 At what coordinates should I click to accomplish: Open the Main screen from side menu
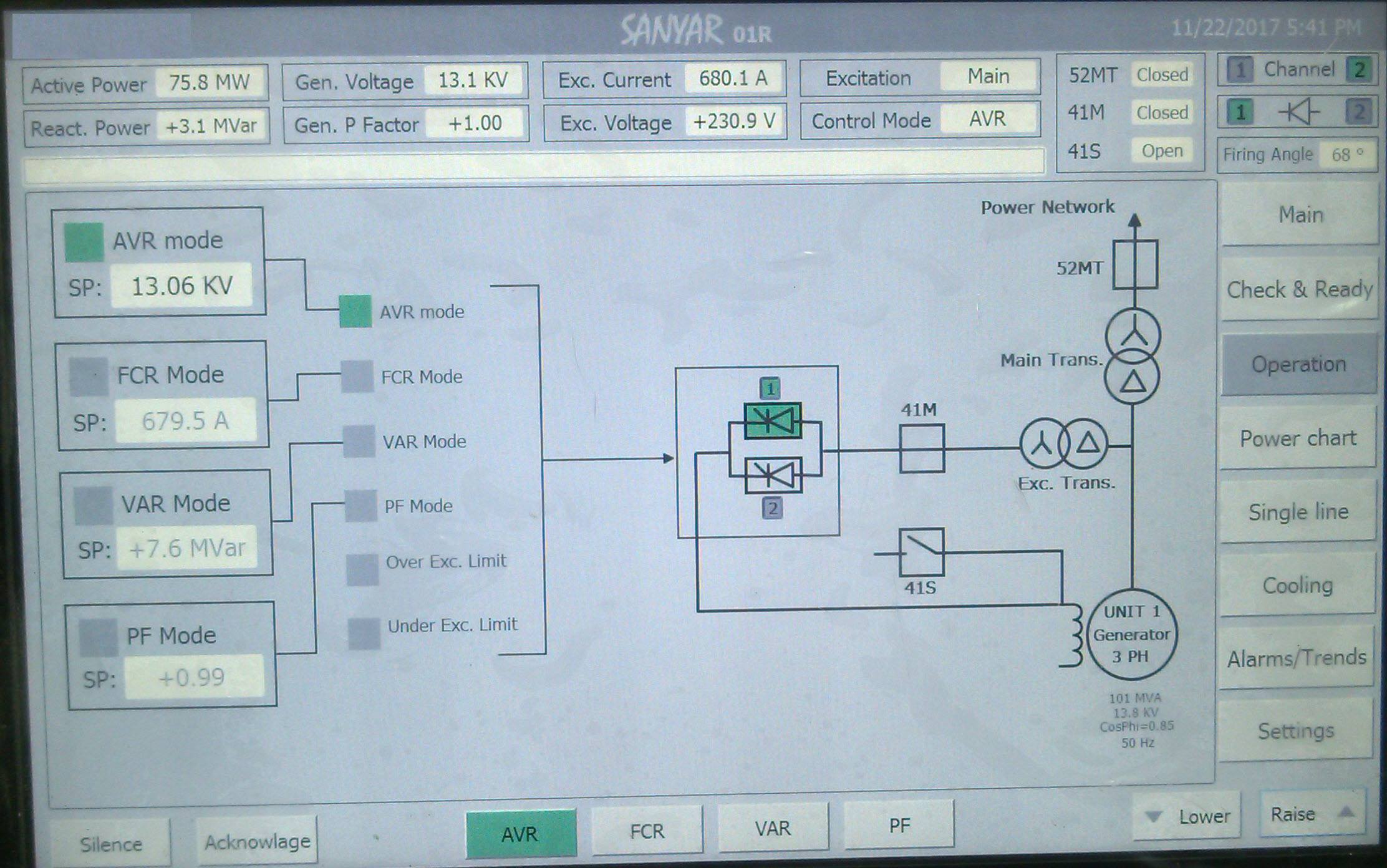click(1299, 215)
